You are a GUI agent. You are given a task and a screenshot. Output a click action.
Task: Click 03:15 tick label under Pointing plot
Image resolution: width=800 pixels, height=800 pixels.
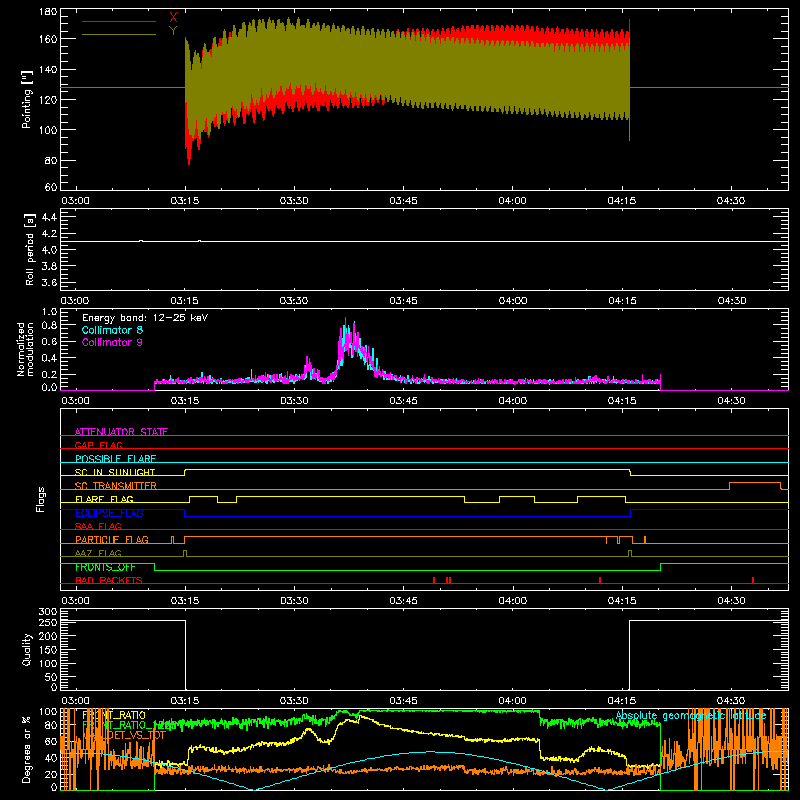[x=185, y=201]
